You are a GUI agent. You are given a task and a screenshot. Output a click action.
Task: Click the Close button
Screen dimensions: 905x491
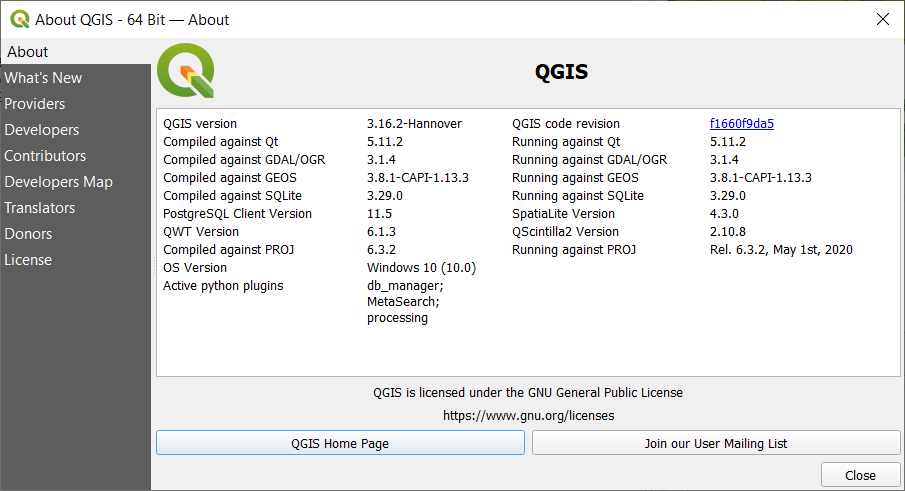pos(860,475)
